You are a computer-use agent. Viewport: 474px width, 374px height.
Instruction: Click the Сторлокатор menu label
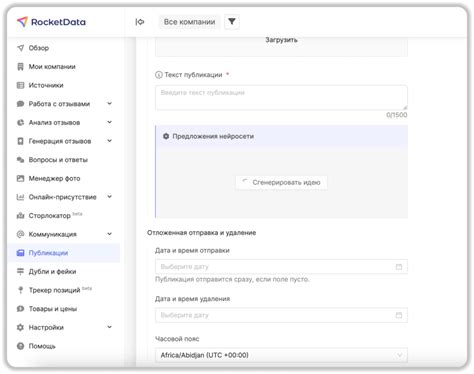(x=49, y=216)
